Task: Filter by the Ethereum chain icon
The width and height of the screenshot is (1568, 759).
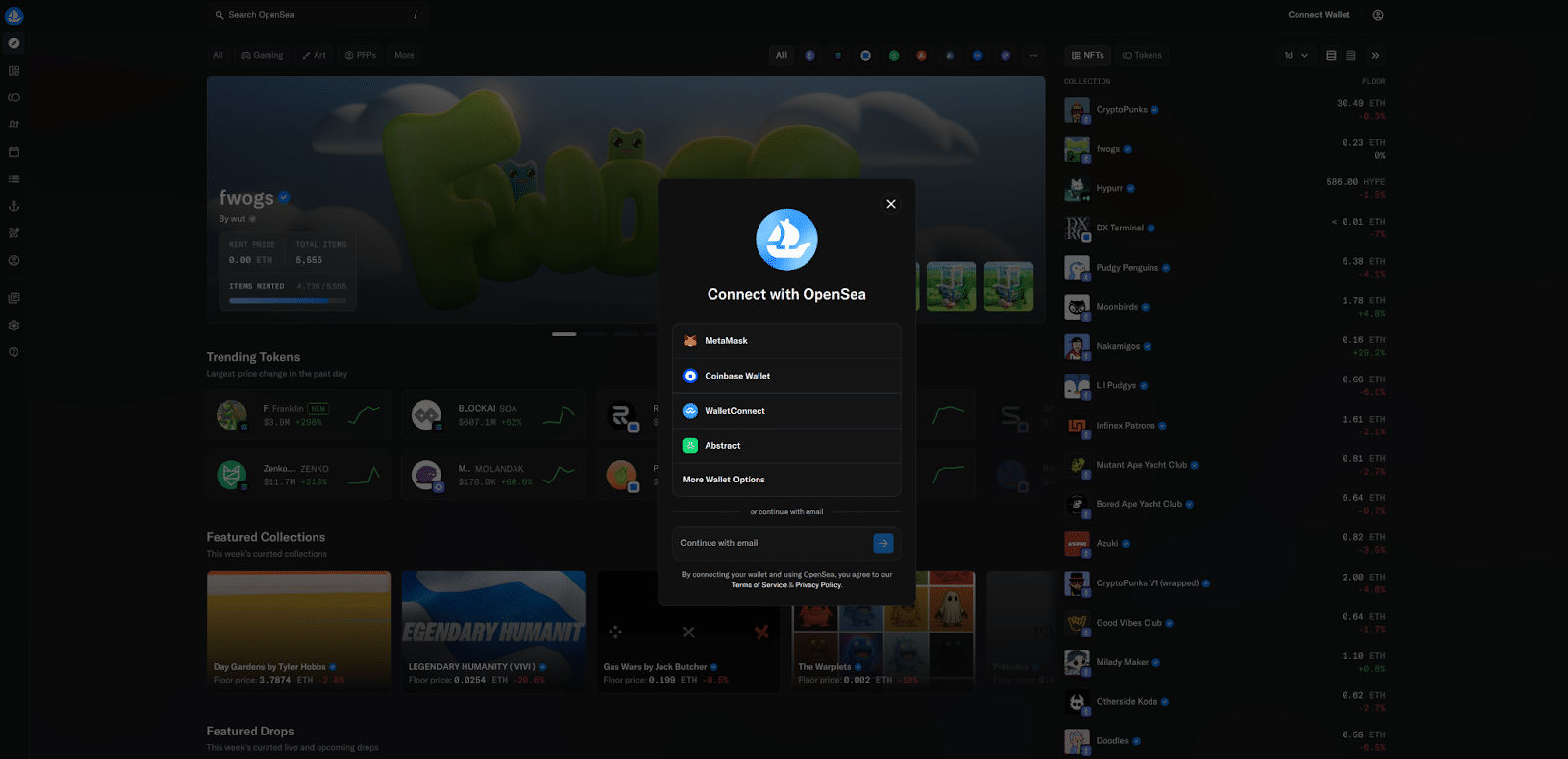Action: point(809,56)
